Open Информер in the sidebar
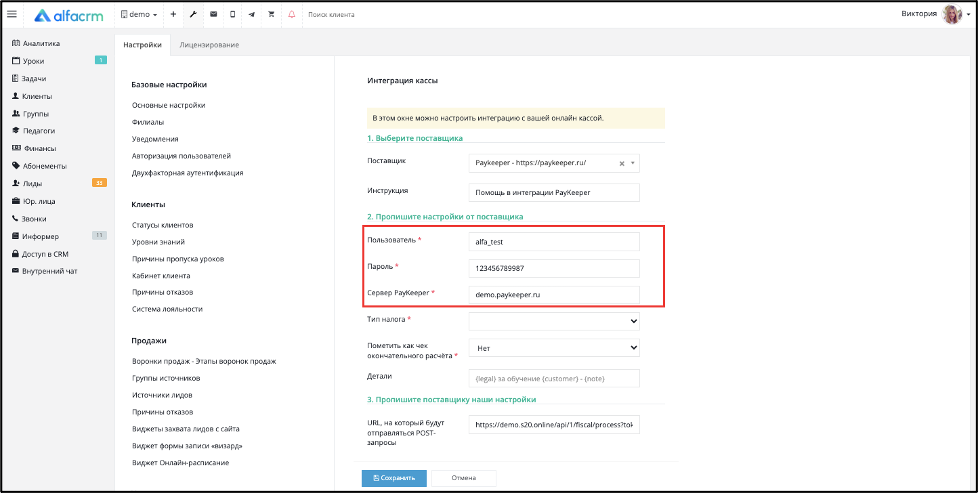Image resolution: width=979 pixels, height=493 pixels. point(36,237)
